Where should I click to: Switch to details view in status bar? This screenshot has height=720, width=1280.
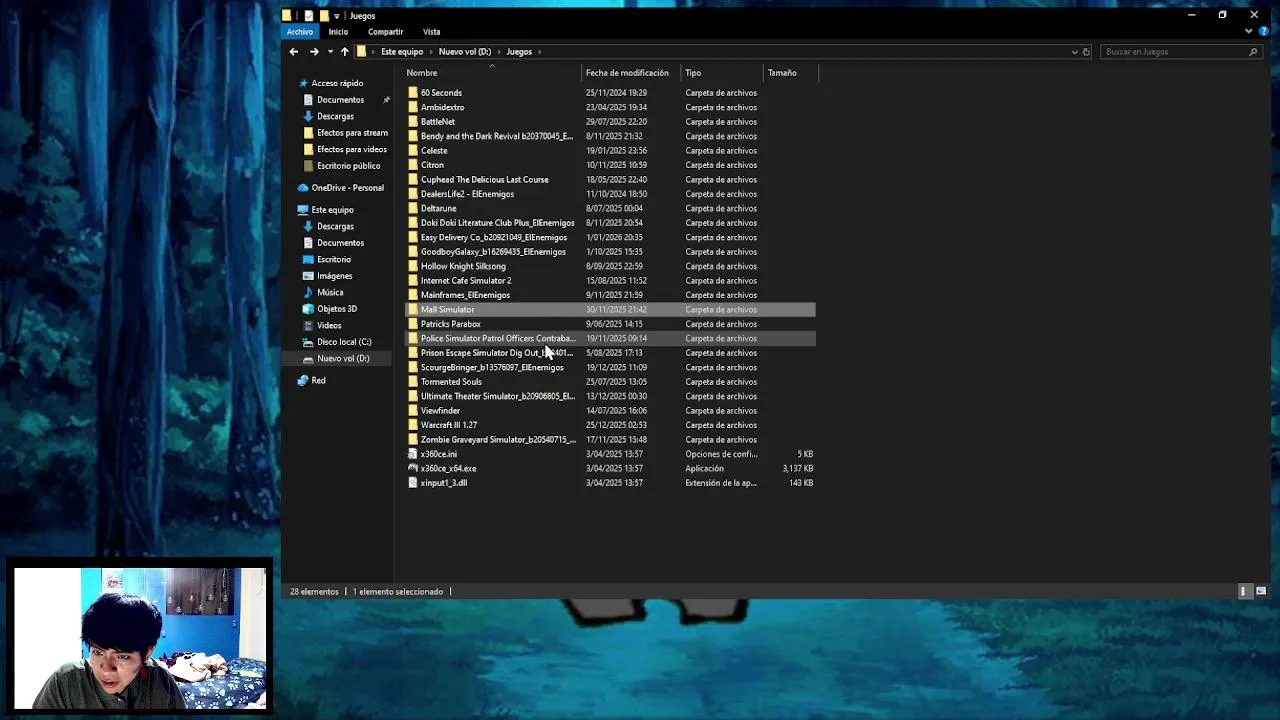click(x=1244, y=592)
